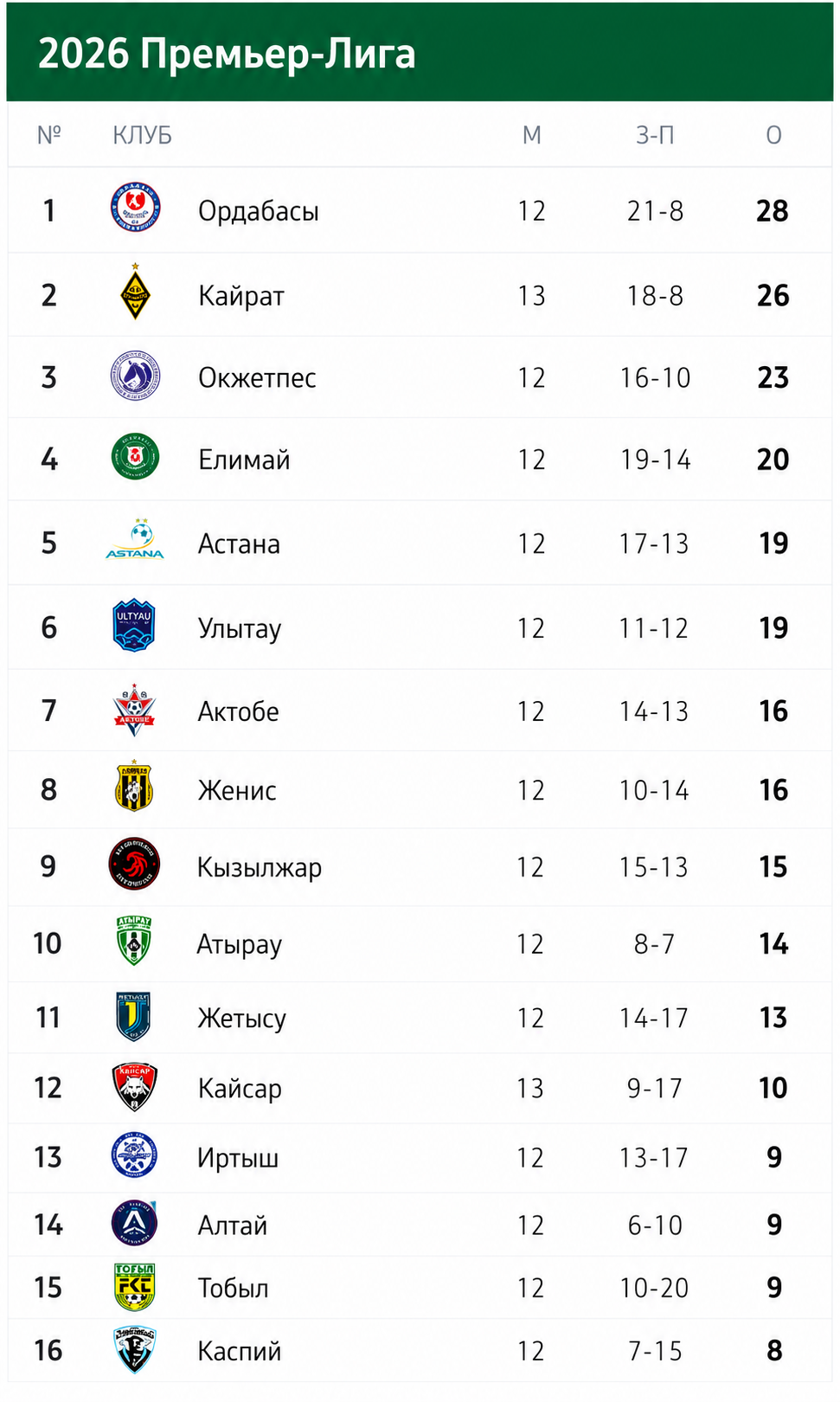
Task: Click the КЛУБ column header
Action: (x=143, y=135)
